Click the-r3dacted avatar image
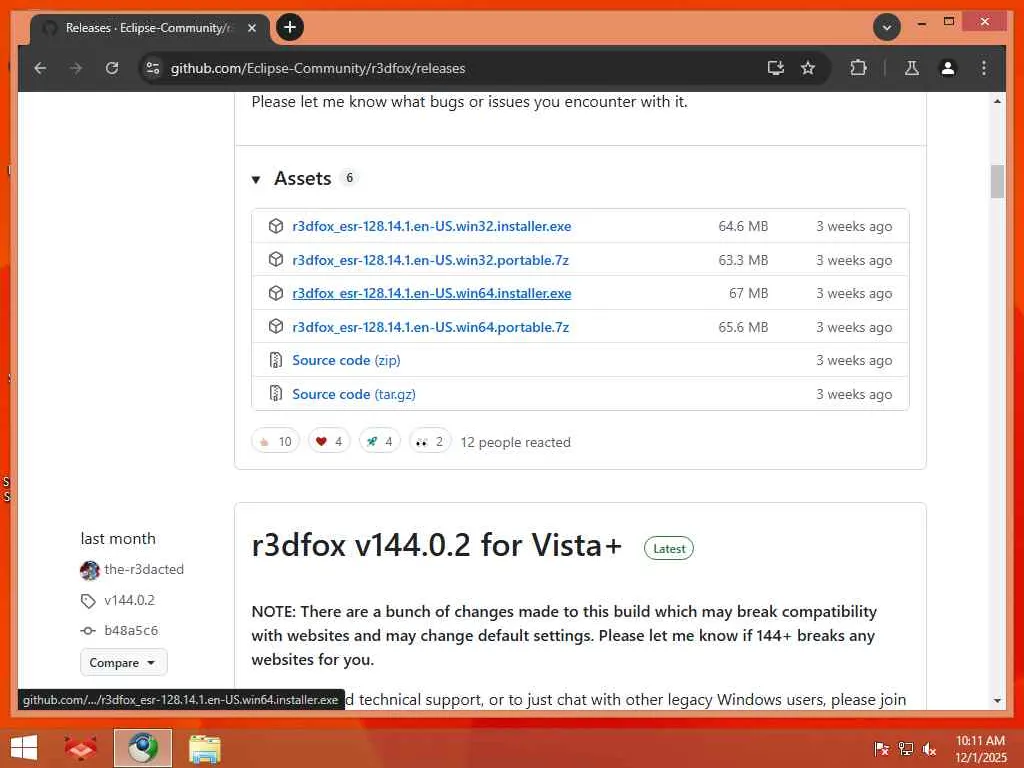 [89, 570]
